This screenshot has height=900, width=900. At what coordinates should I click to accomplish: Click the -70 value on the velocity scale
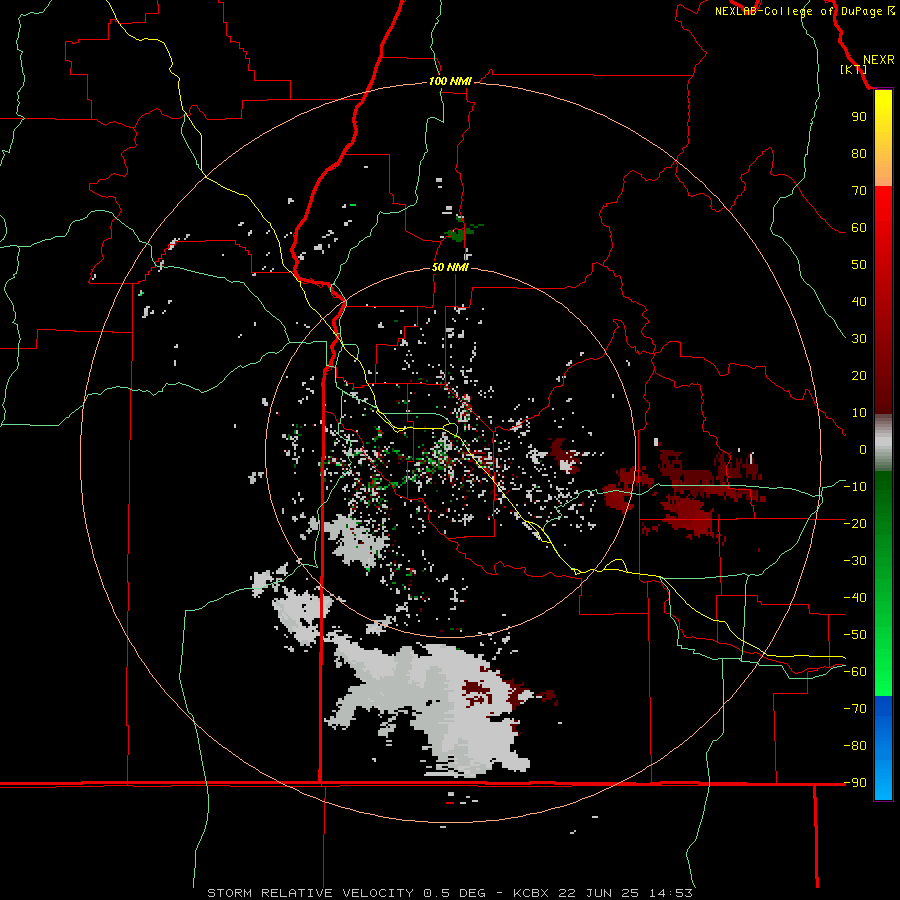click(x=855, y=709)
